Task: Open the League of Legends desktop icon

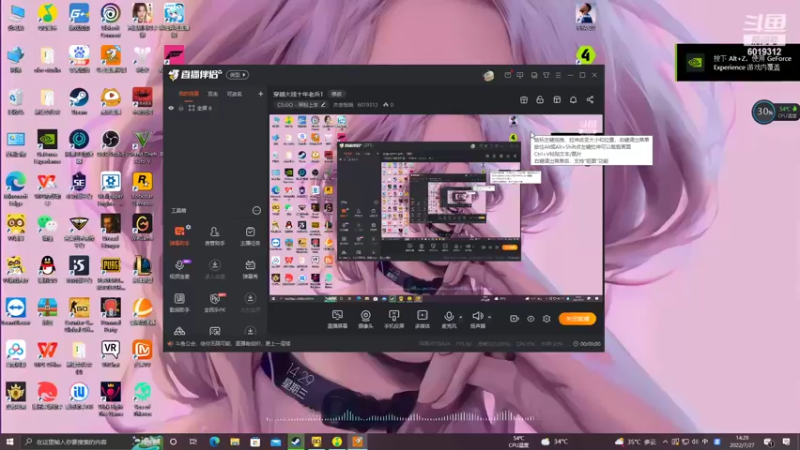Action: coord(142,270)
